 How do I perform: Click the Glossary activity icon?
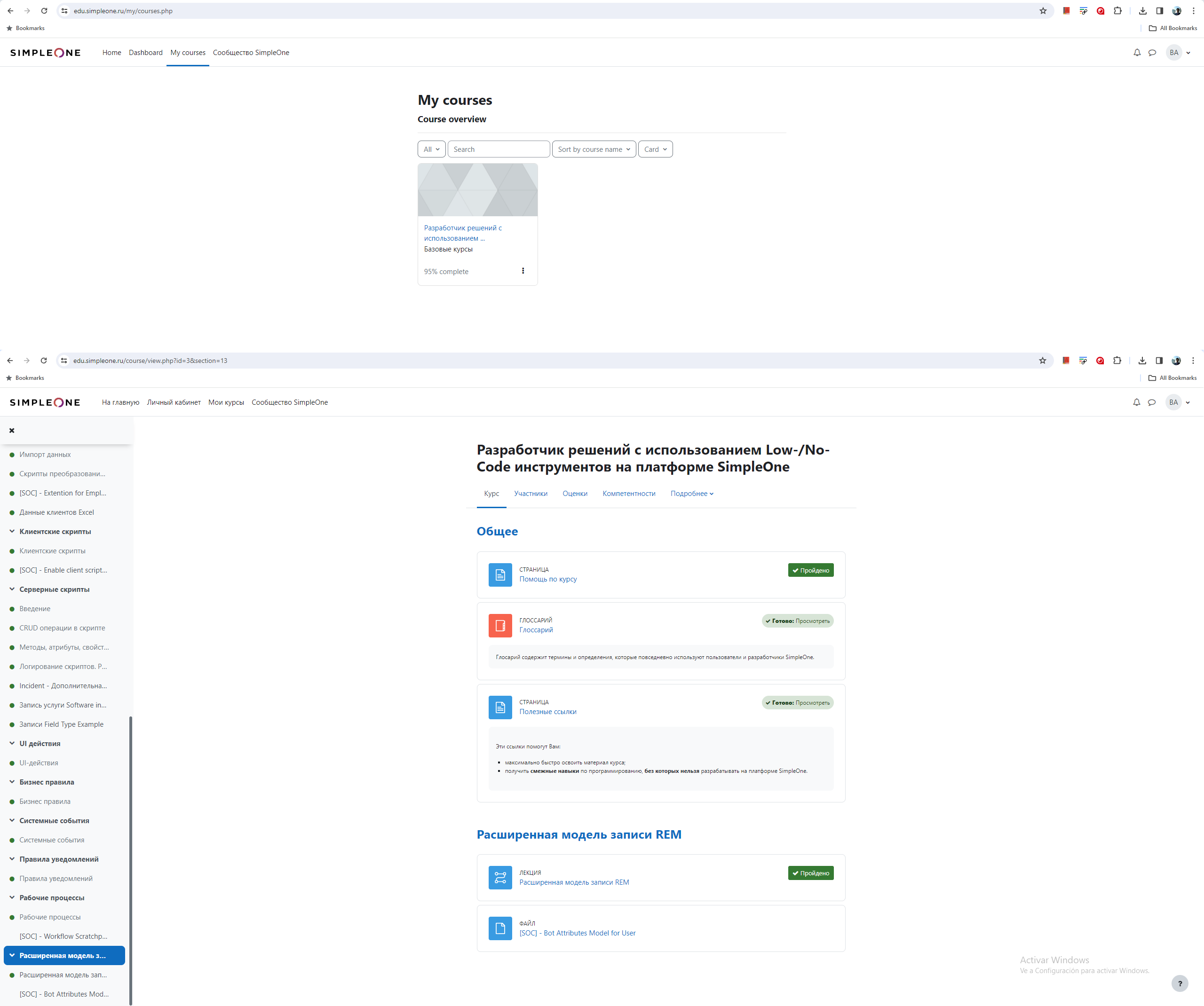pos(499,625)
